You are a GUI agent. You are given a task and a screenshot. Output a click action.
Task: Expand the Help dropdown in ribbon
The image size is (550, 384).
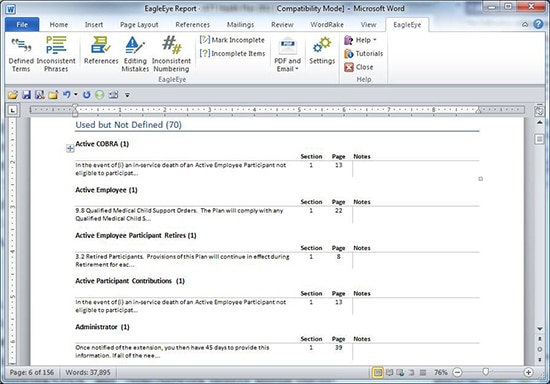pyautogui.click(x=360, y=40)
